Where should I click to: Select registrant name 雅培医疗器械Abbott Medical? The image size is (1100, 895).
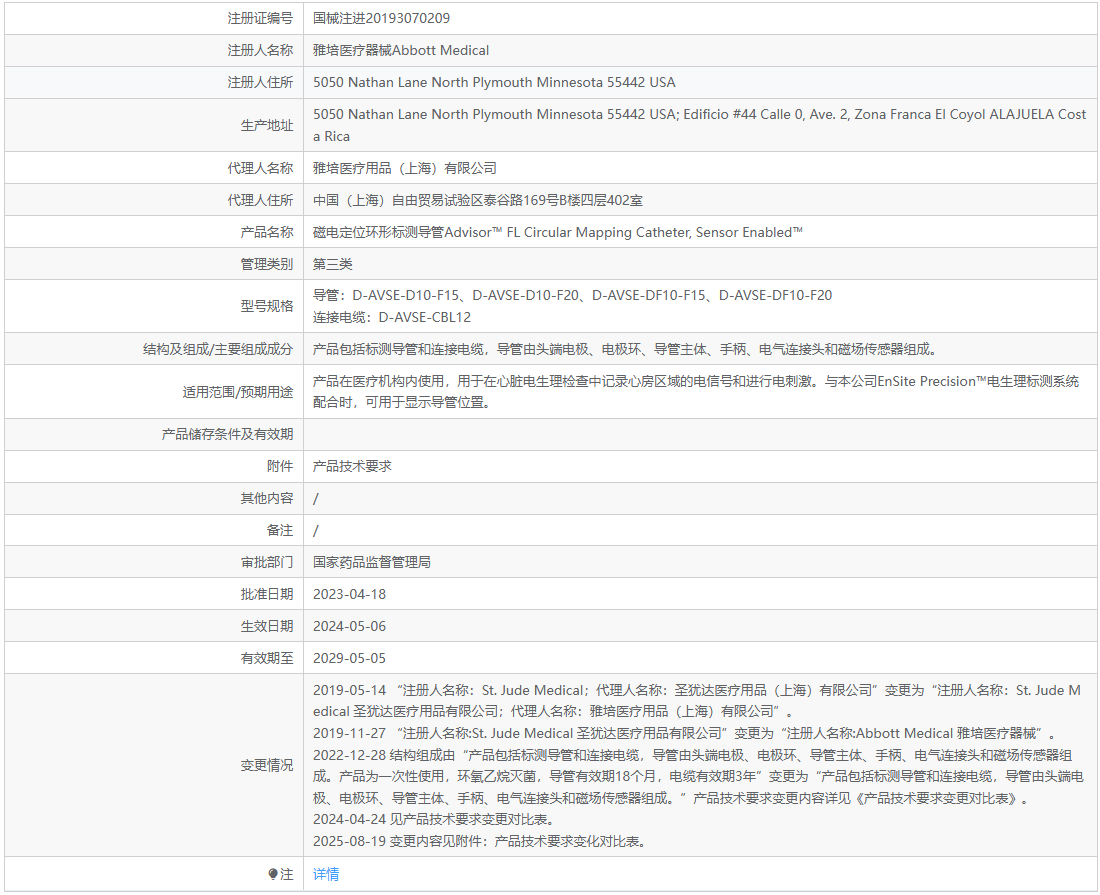coord(401,51)
